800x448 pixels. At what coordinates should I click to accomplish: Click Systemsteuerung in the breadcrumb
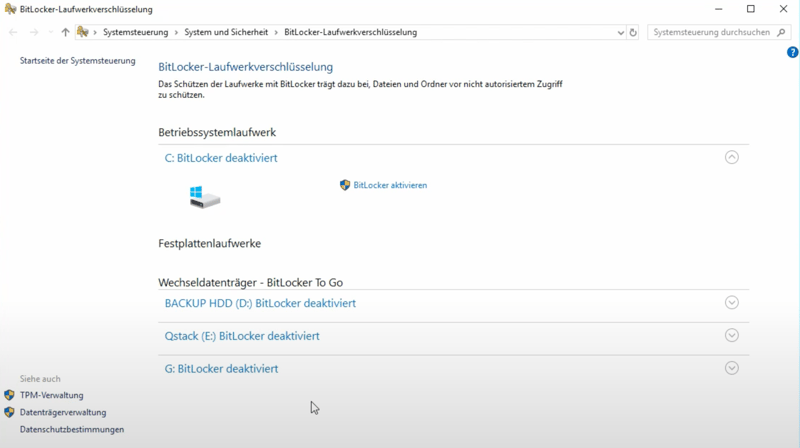click(x=135, y=32)
